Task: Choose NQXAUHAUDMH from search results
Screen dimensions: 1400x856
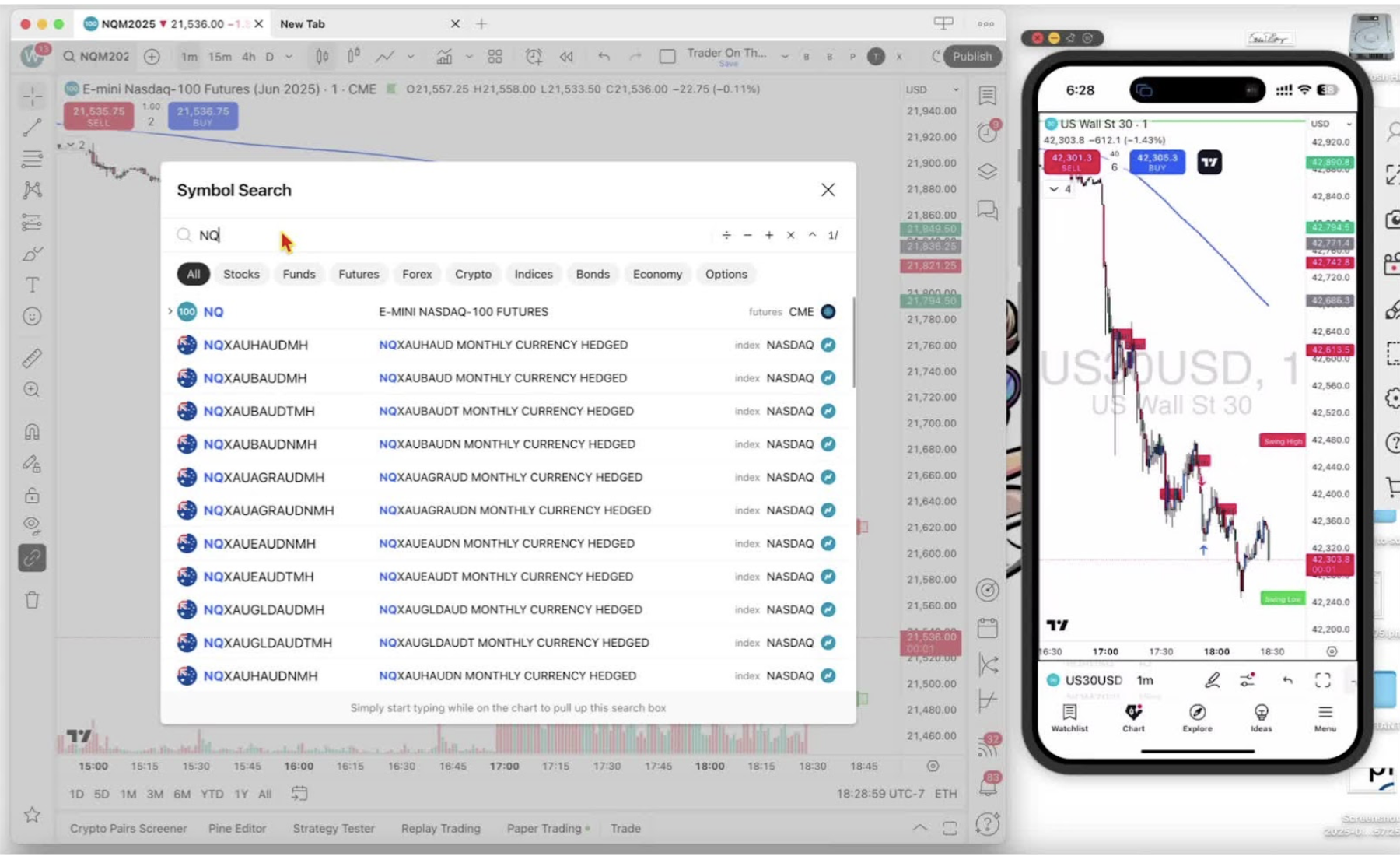Action: point(507,345)
